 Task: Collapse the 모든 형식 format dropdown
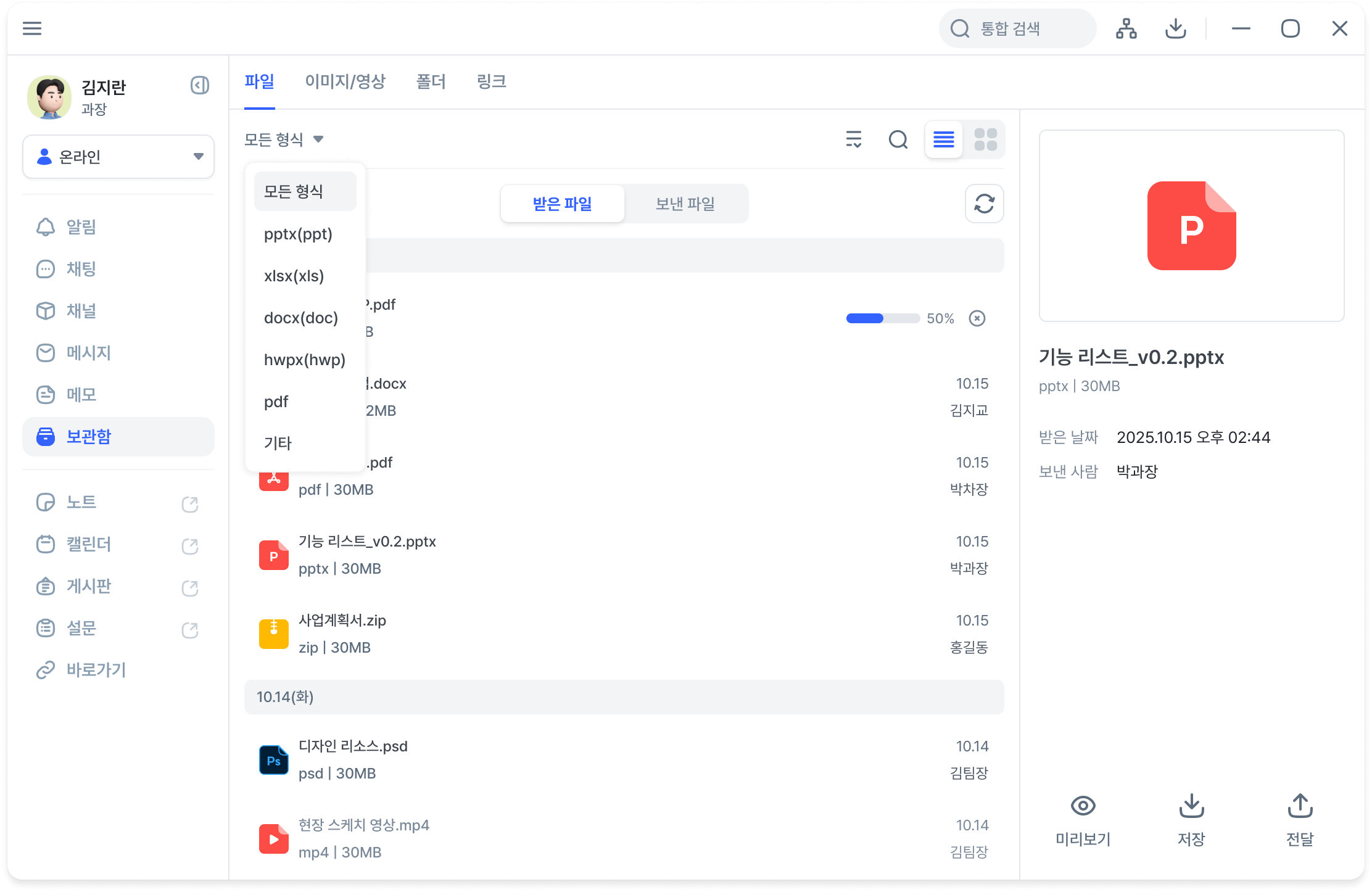(284, 139)
